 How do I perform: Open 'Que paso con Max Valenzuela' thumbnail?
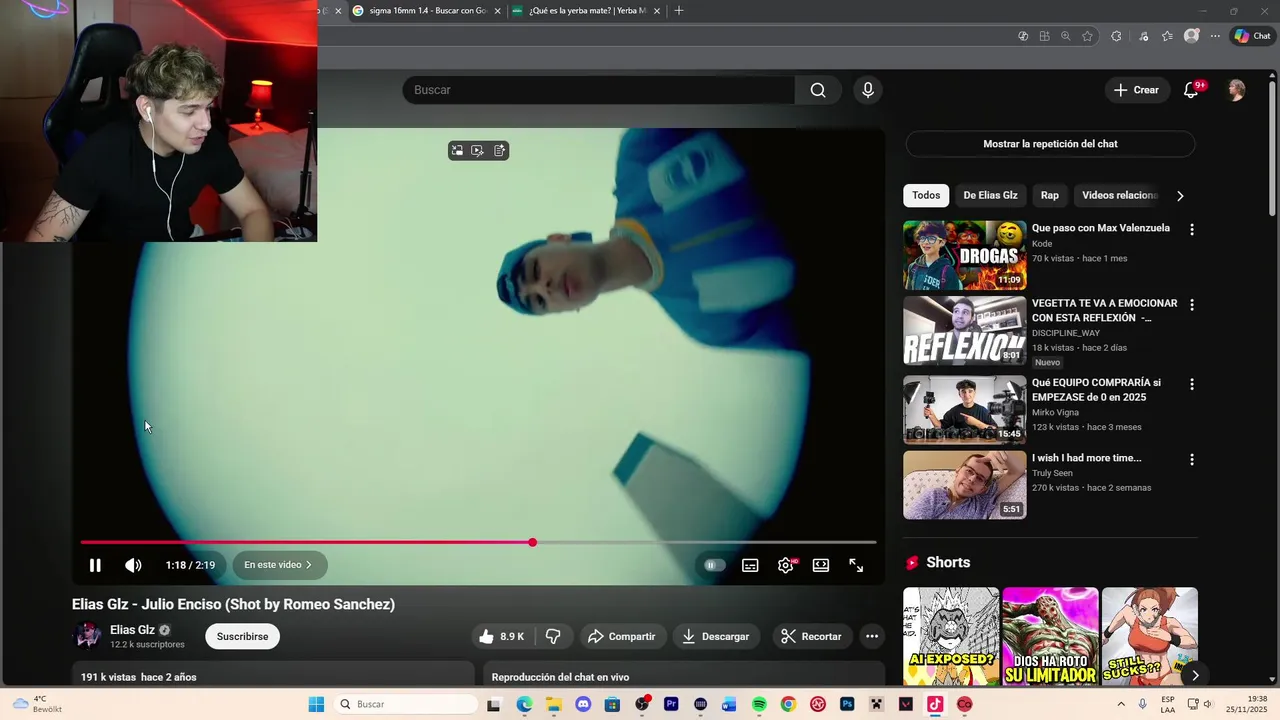[965, 255]
